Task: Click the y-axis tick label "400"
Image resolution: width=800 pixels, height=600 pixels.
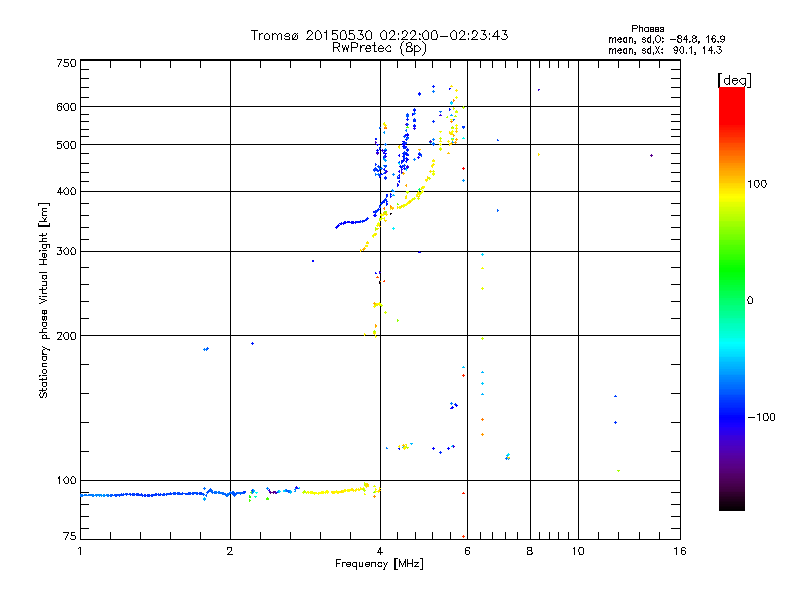Action: (x=66, y=191)
